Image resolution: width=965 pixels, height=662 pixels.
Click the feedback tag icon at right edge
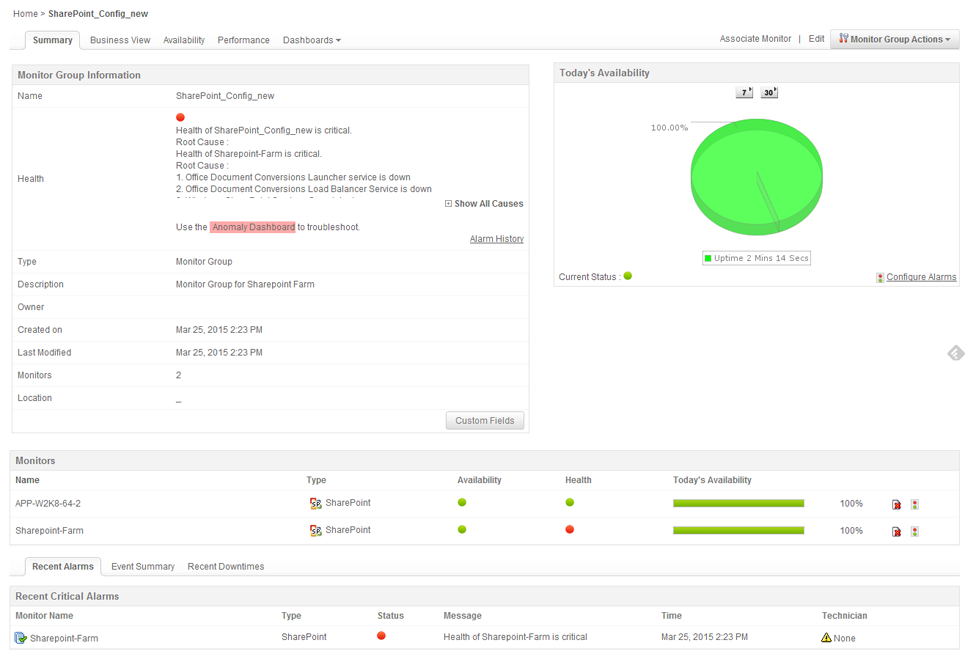(x=956, y=353)
